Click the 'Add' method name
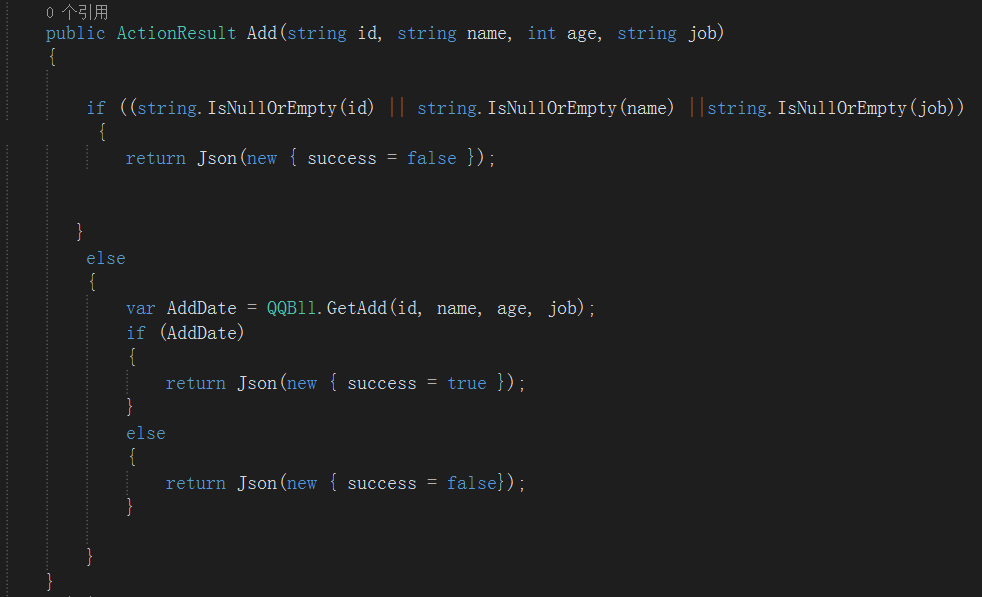 click(262, 33)
